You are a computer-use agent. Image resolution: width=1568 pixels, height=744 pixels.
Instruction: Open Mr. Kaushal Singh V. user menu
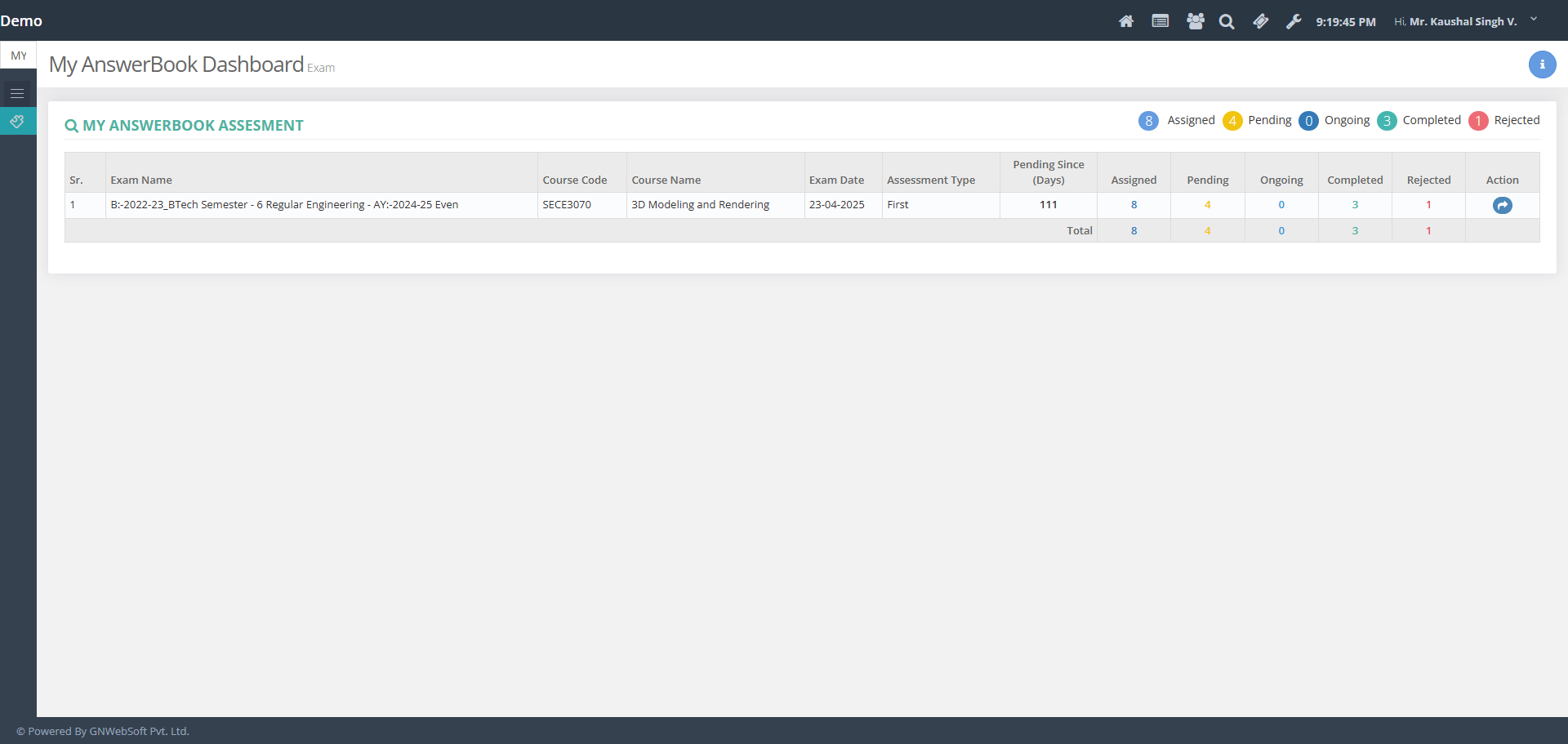(1462, 22)
